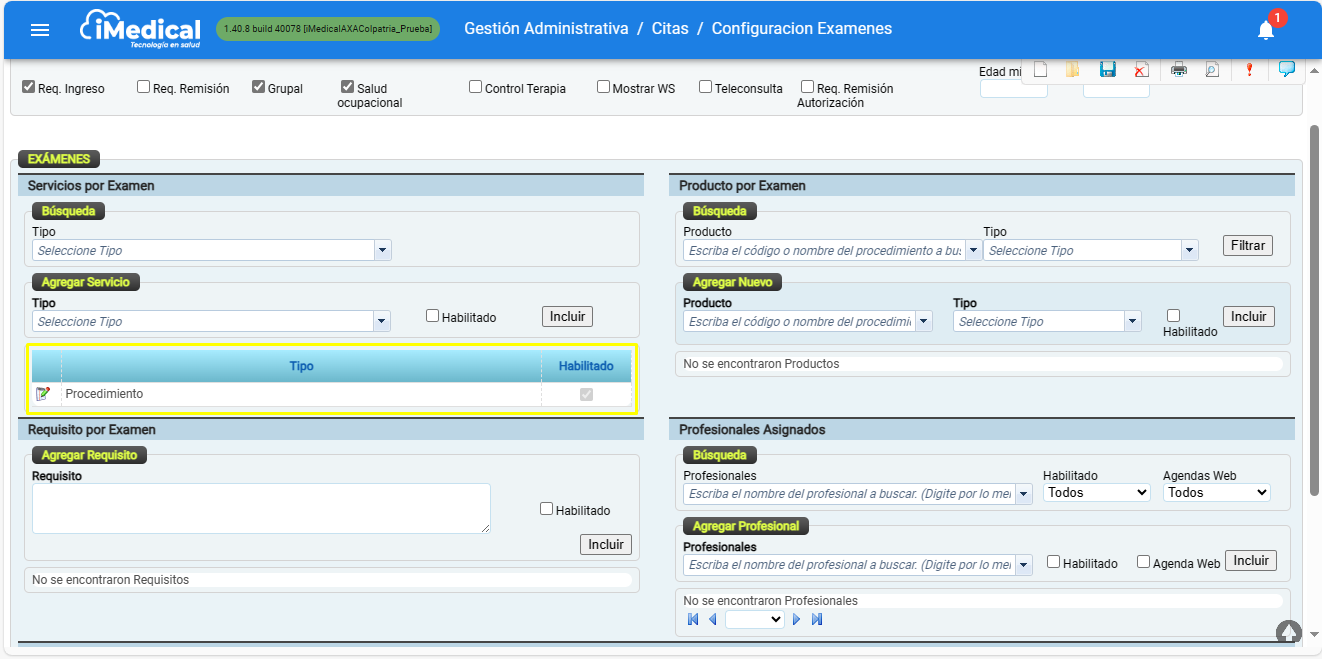The height and width of the screenshot is (659, 1322).
Task: Go to last page of Profesionales
Action: [x=817, y=620]
